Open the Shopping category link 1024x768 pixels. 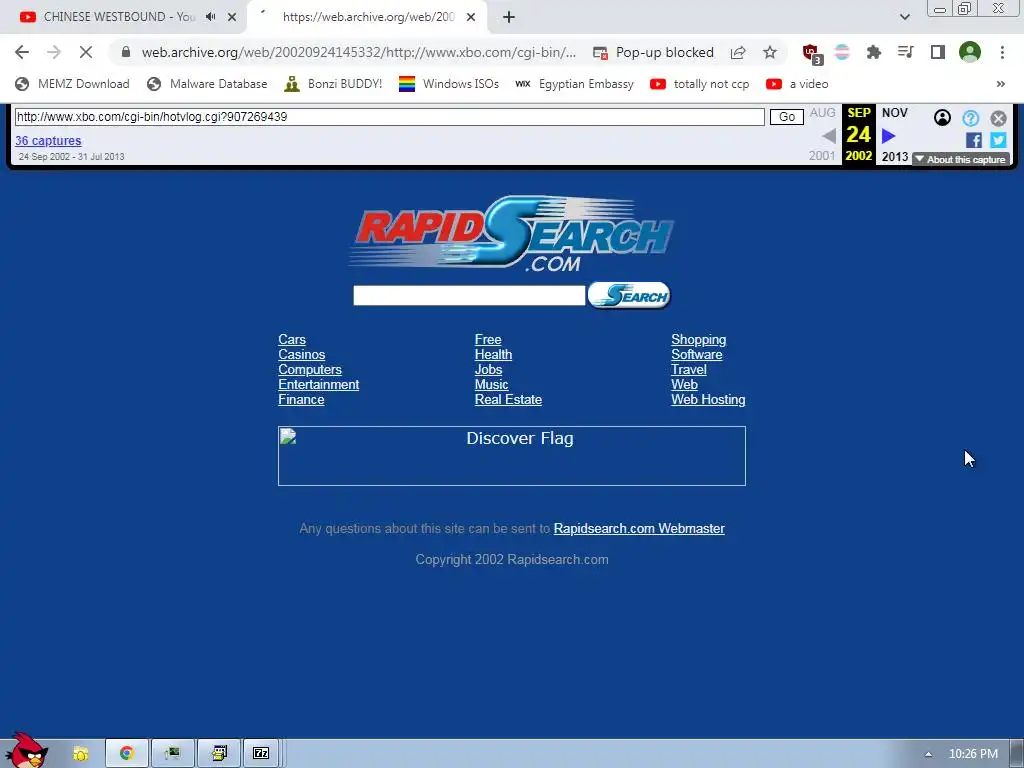(699, 340)
